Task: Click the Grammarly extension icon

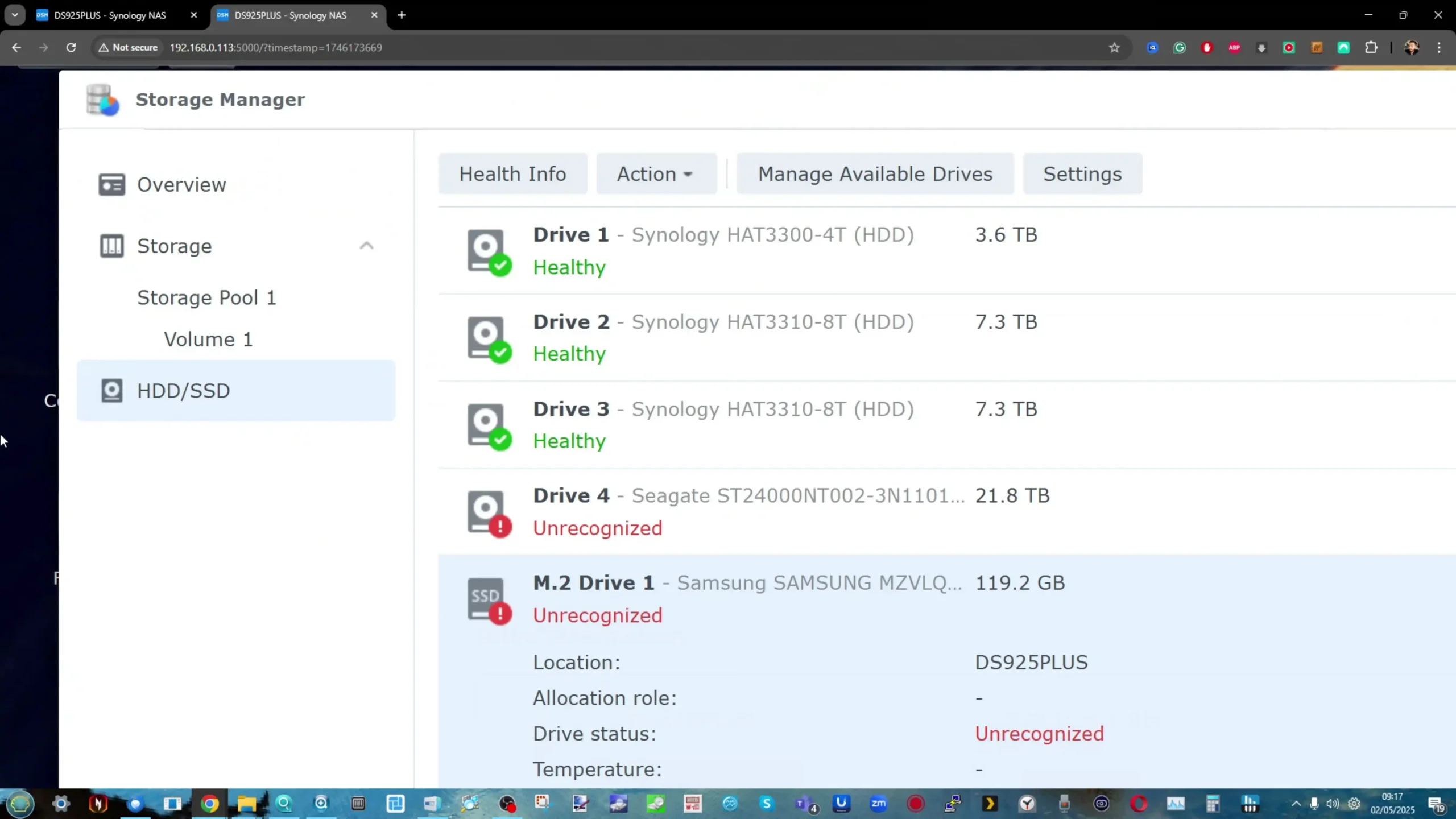Action: click(x=1180, y=48)
